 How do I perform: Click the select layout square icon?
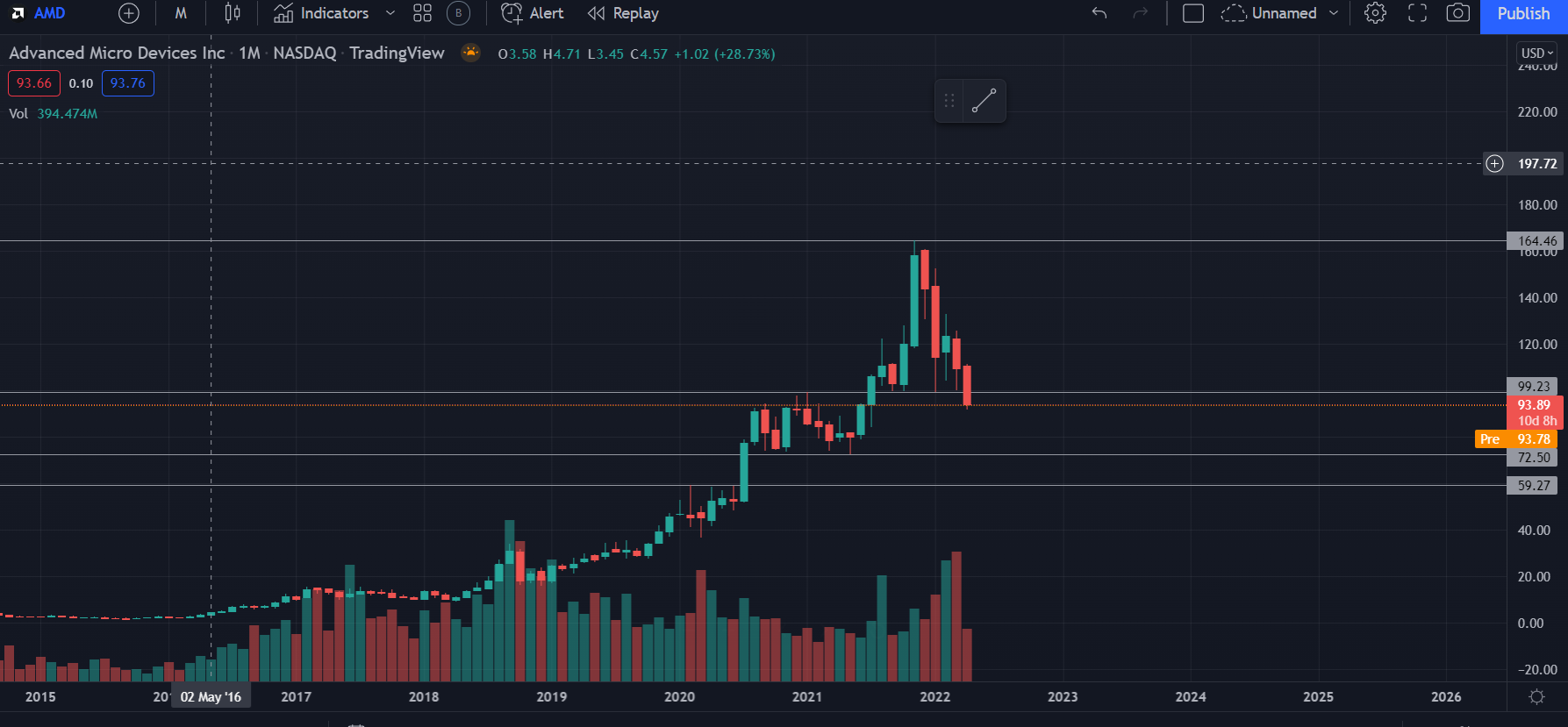(x=1193, y=13)
